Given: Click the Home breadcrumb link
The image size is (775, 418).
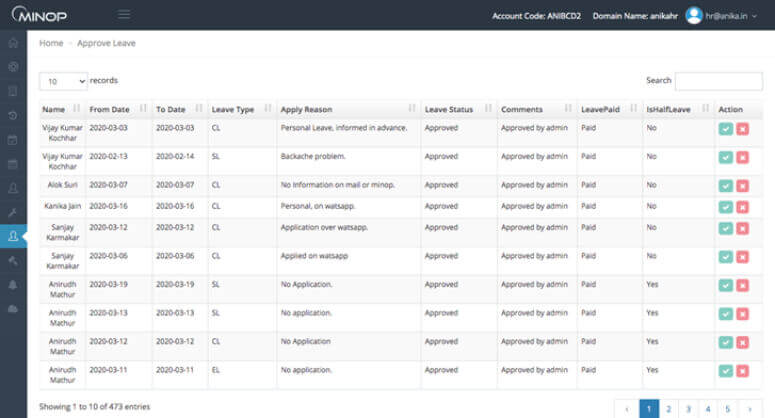Looking at the screenshot, I should point(51,44).
